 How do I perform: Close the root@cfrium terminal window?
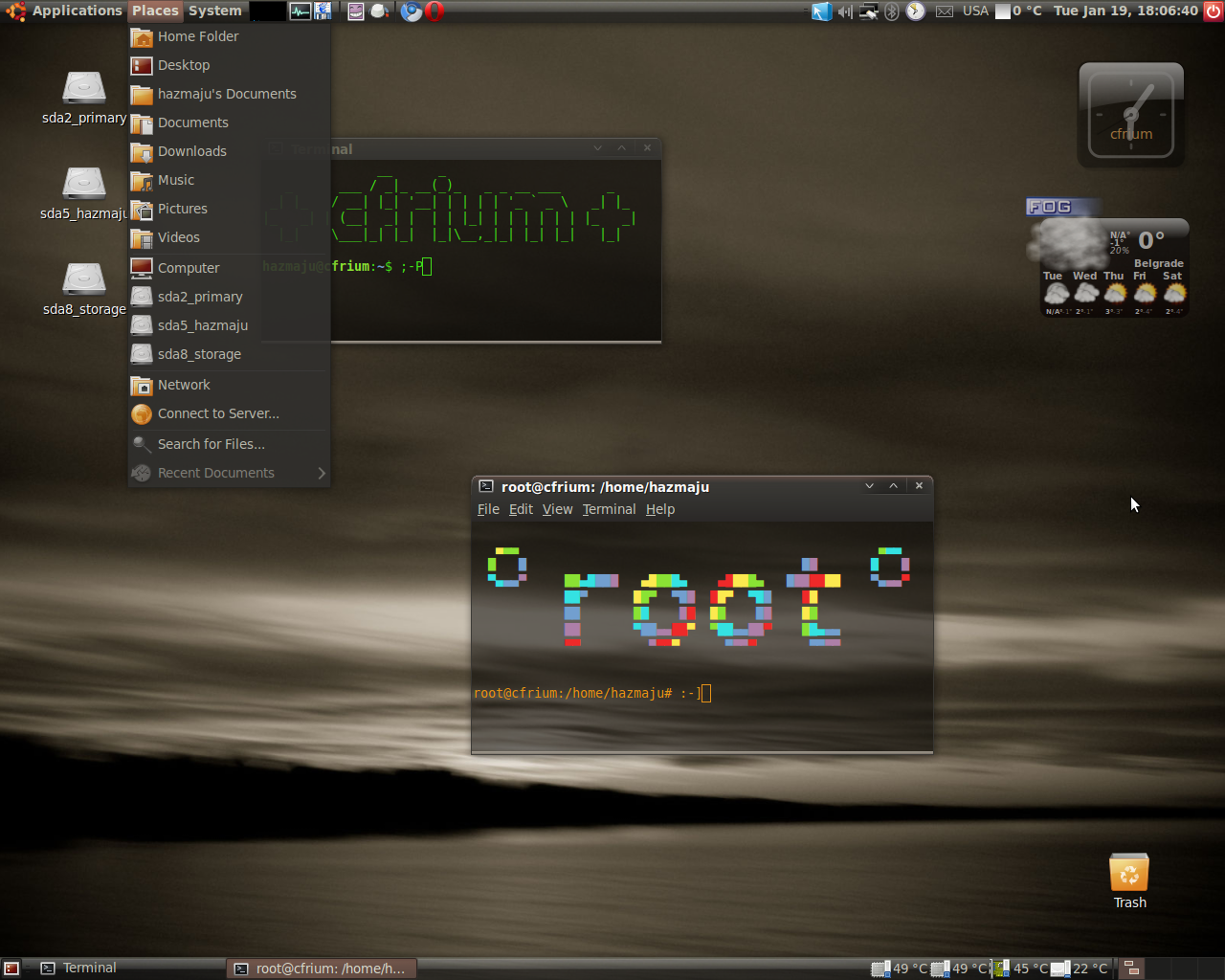coord(919,486)
